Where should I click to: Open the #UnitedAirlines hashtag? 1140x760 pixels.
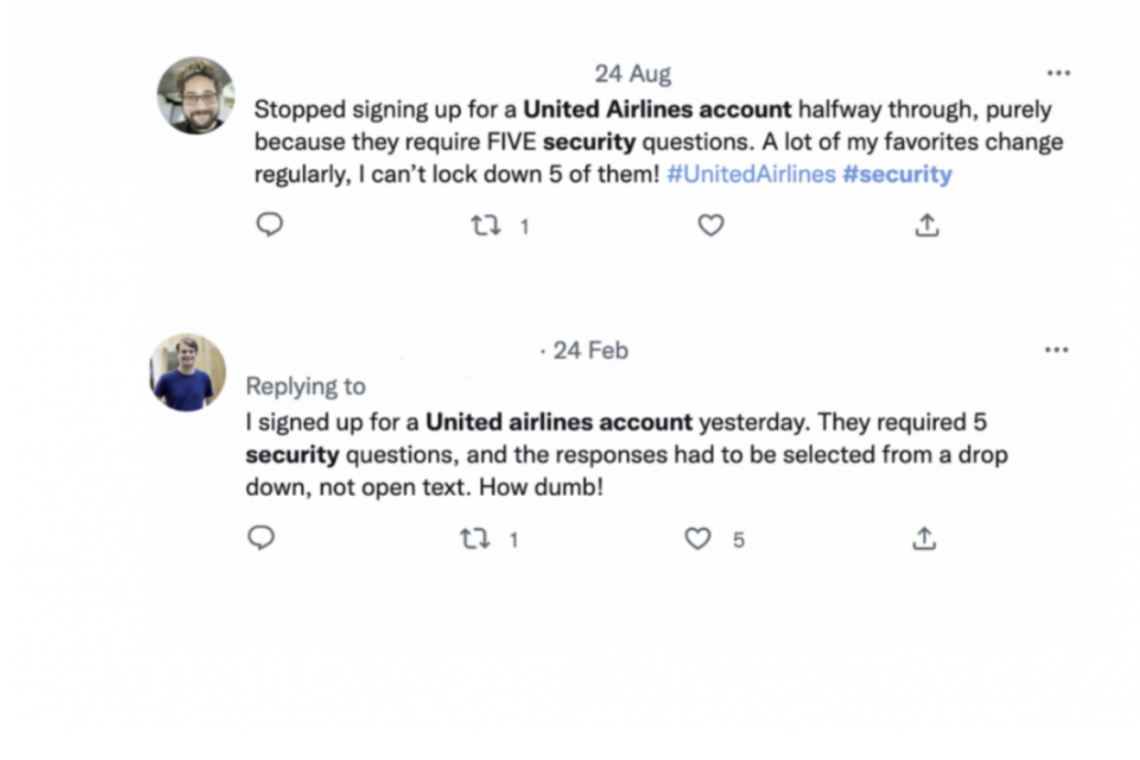pyautogui.click(x=751, y=174)
